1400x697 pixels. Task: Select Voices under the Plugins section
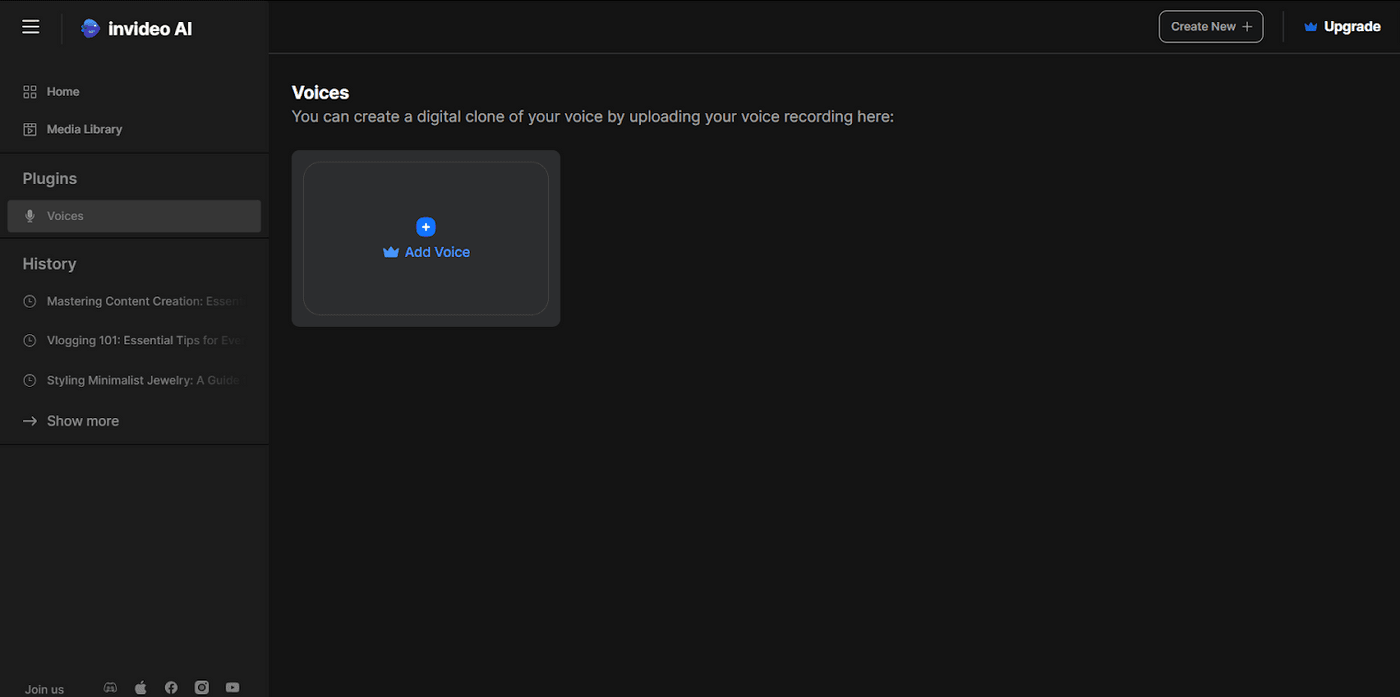point(65,215)
